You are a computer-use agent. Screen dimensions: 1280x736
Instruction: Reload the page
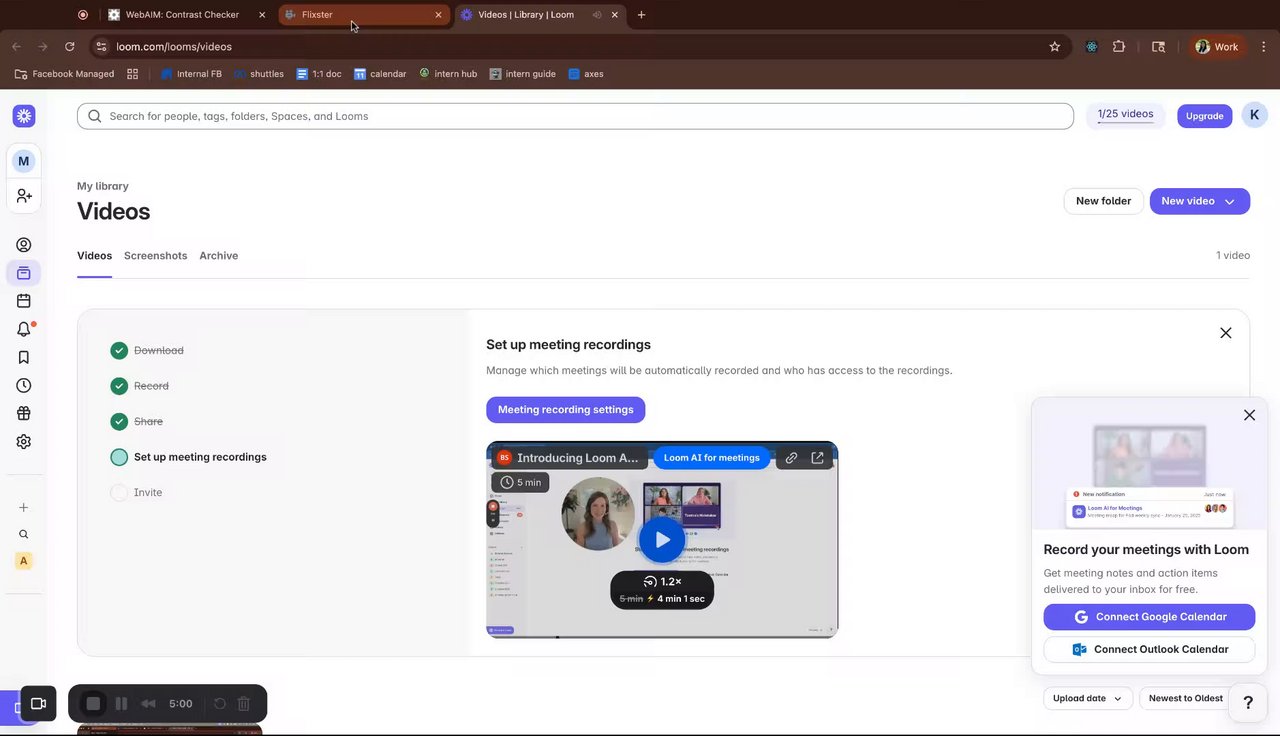[x=69, y=47]
